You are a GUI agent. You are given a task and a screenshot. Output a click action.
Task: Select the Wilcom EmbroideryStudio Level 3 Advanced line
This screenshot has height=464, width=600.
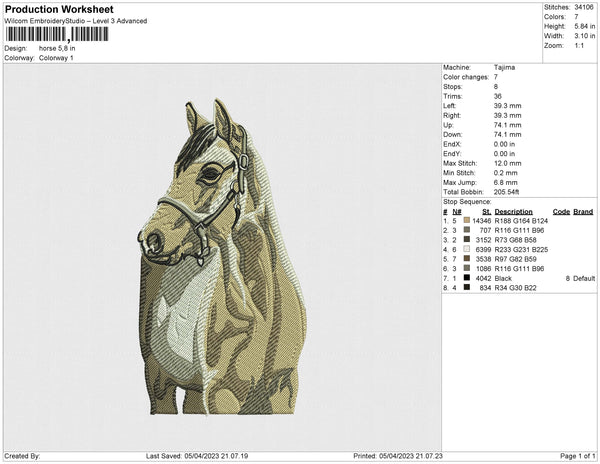[76, 21]
